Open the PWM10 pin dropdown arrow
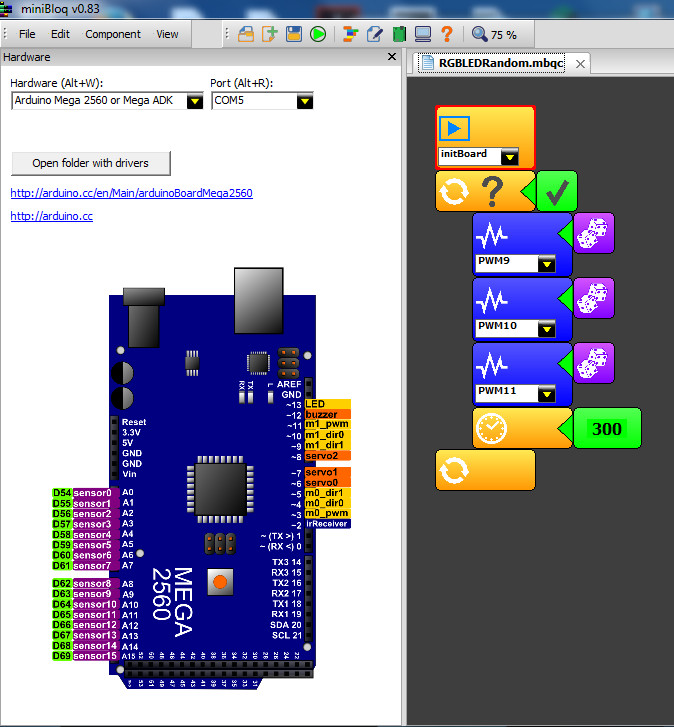674x727 pixels. tap(547, 329)
